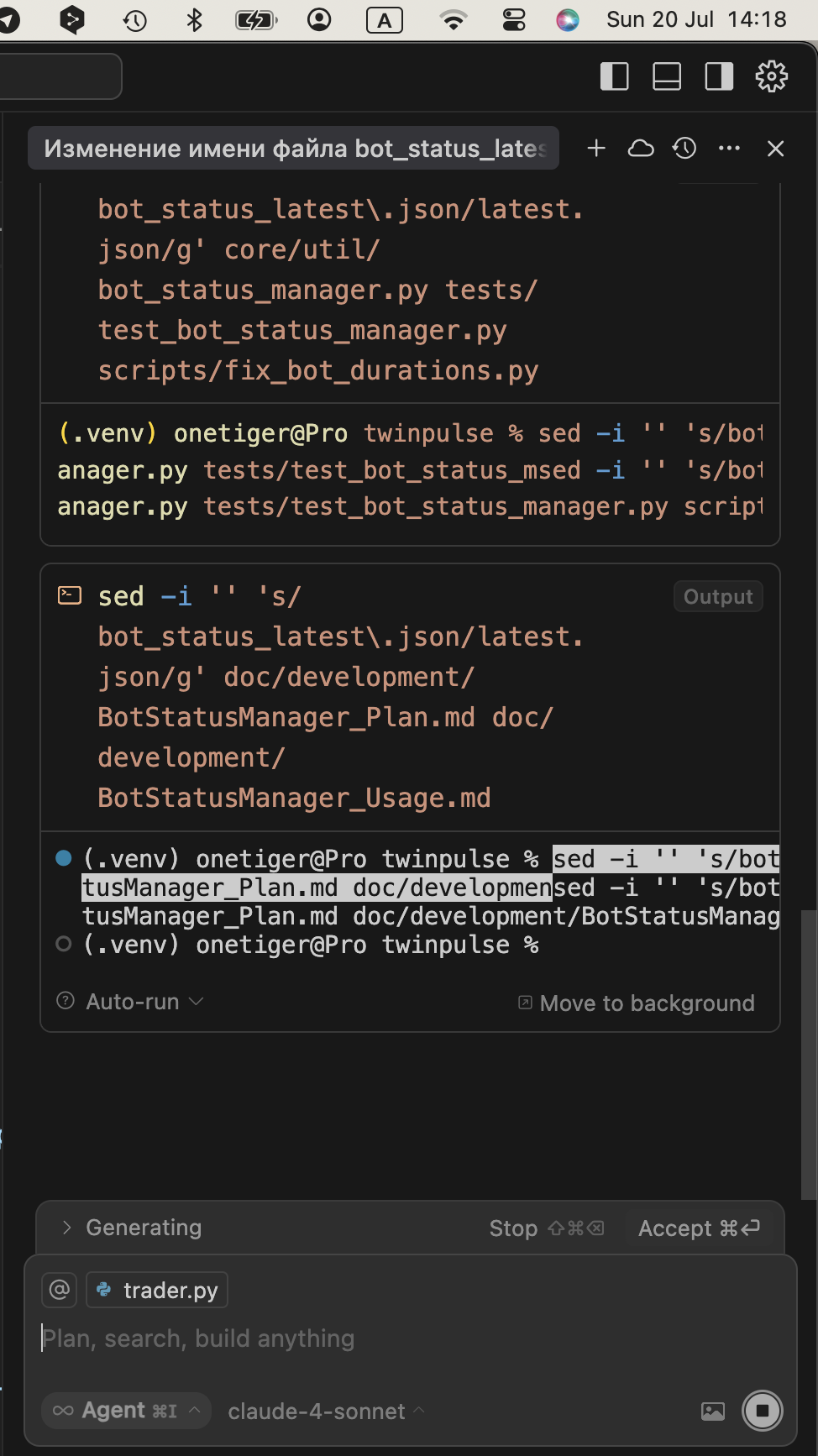Open the chat more options ellipsis

(x=730, y=149)
